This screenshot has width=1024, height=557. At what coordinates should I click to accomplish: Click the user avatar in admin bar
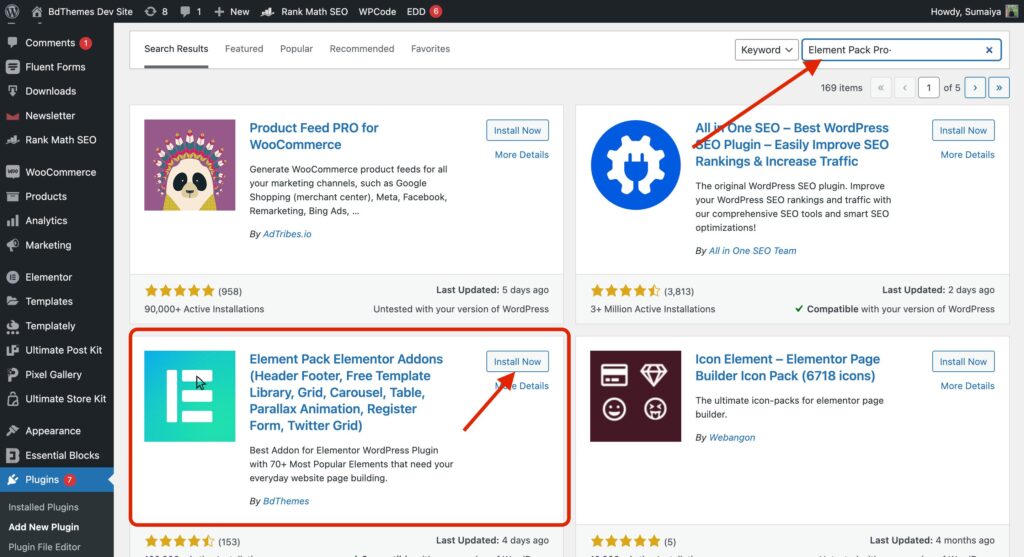[x=1011, y=11]
